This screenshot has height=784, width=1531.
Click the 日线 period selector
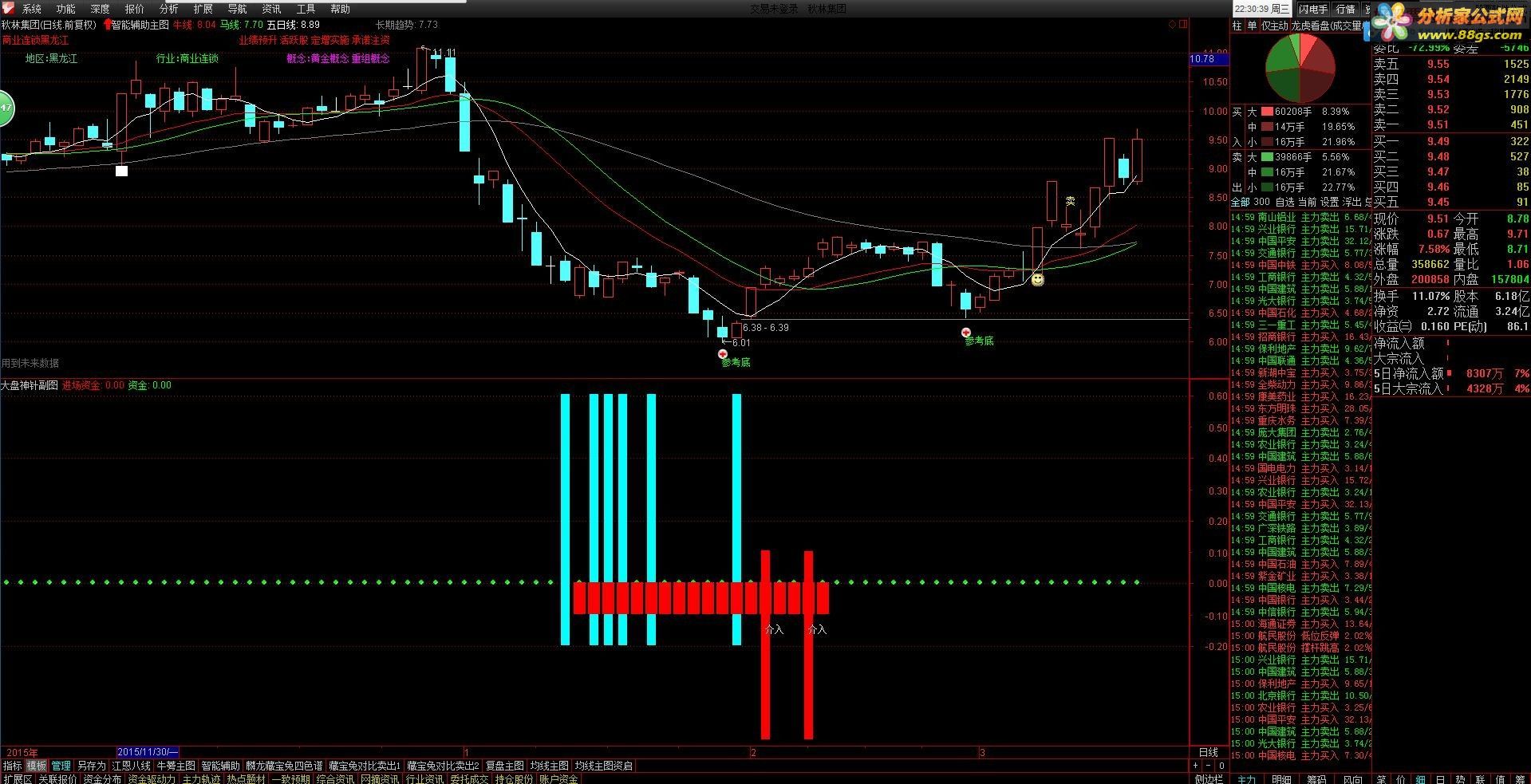click(1209, 752)
